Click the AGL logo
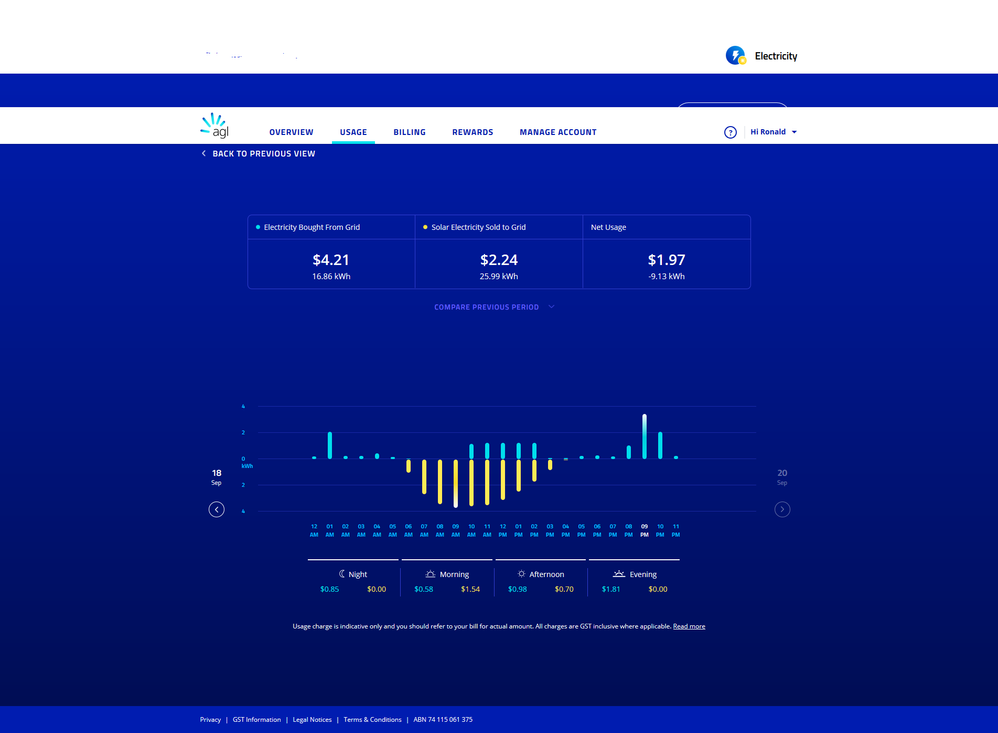Viewport: 998px width, 733px height. 215,125
